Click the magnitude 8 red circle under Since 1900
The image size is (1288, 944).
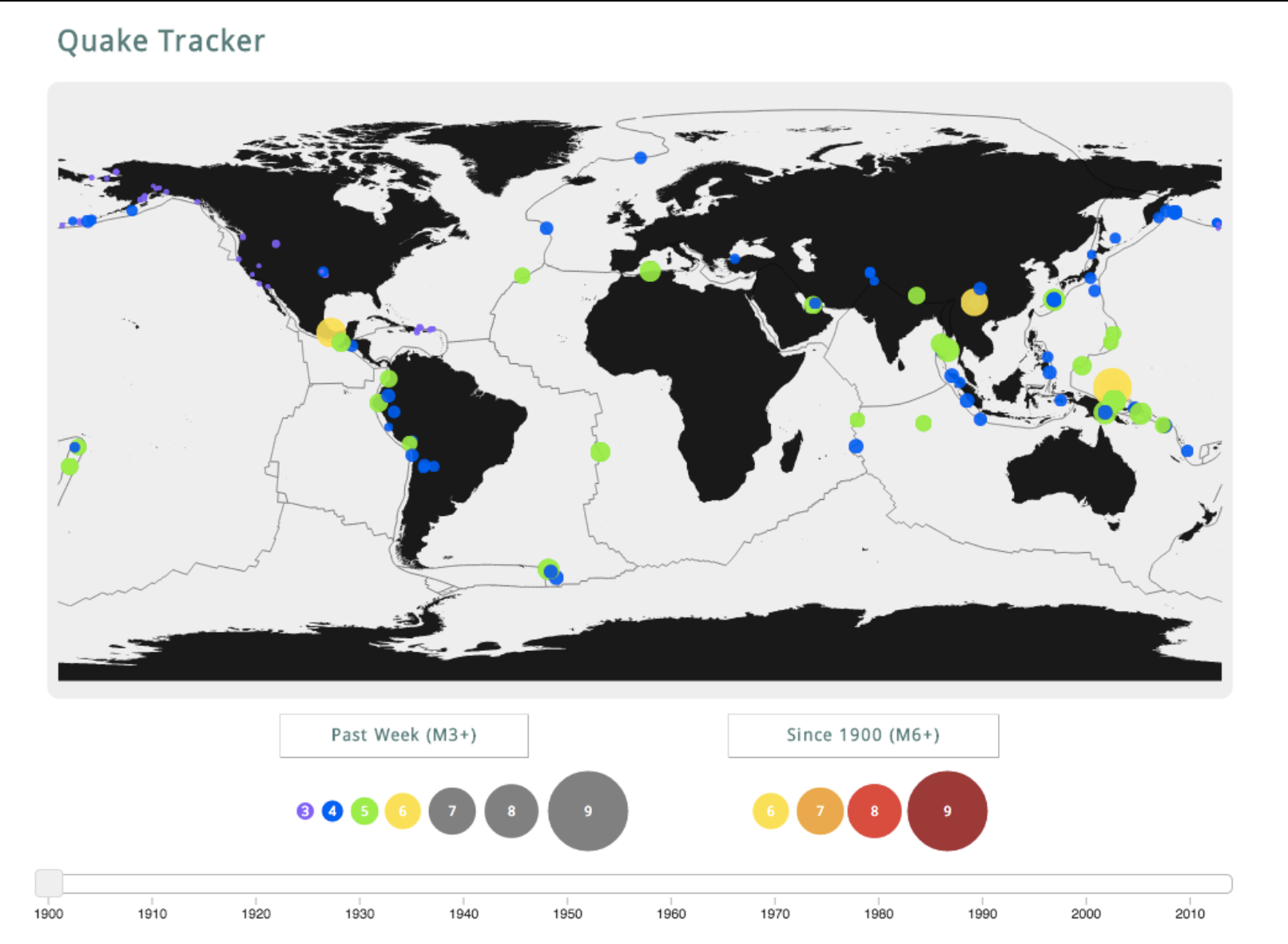pos(875,811)
